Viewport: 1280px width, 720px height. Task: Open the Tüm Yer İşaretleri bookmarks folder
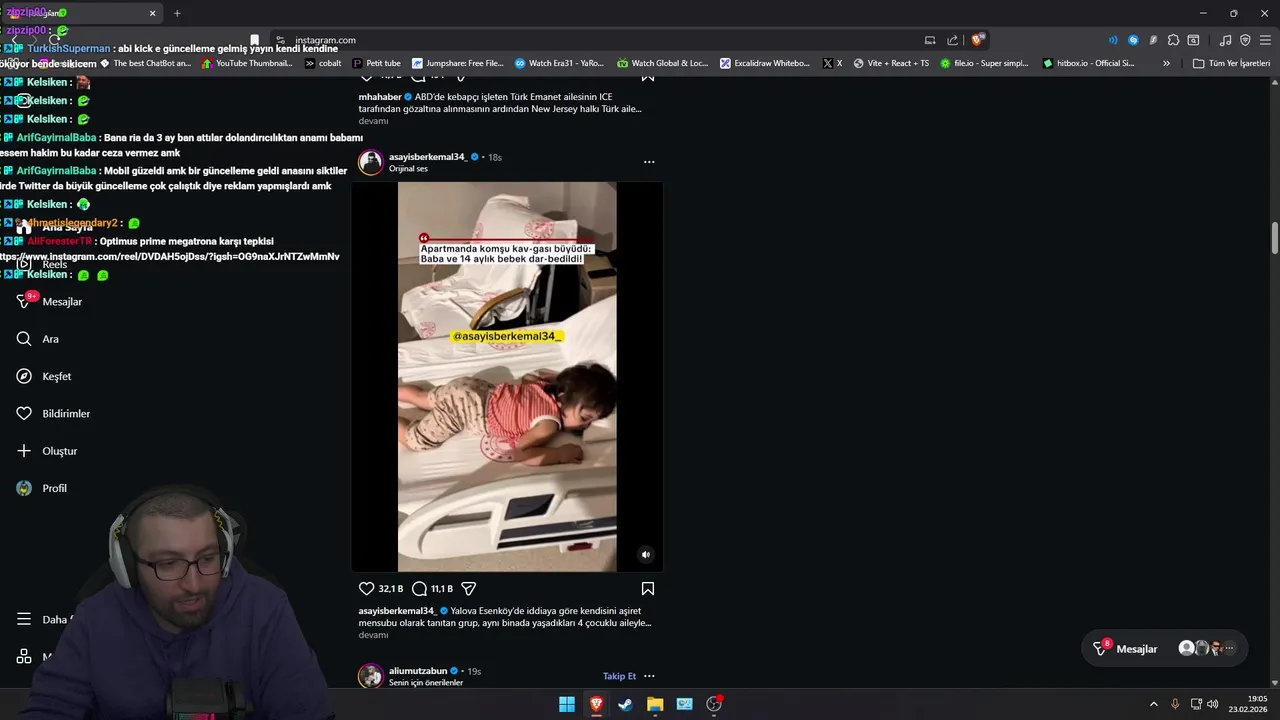(1231, 63)
